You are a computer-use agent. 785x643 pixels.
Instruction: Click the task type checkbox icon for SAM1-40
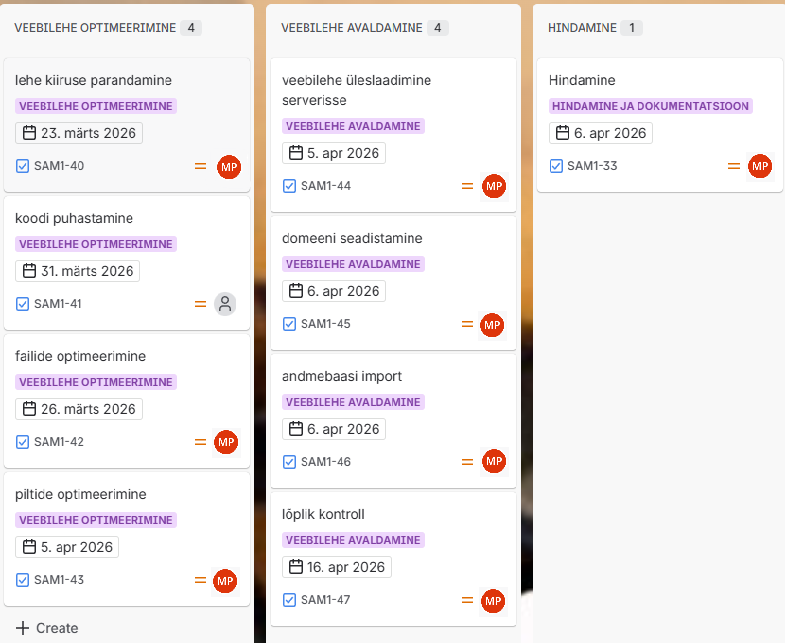(23, 166)
